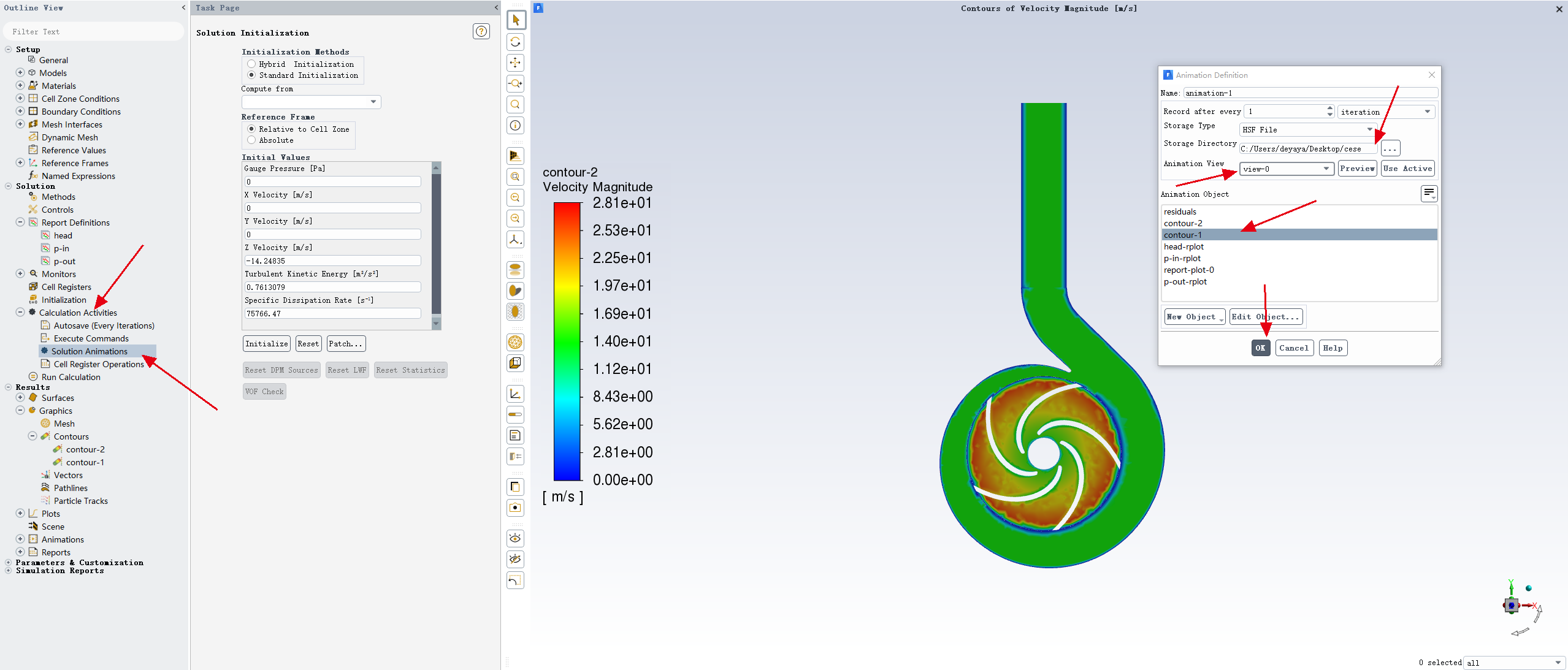Click the Initialize button
The image size is (1568, 670).
click(x=267, y=344)
